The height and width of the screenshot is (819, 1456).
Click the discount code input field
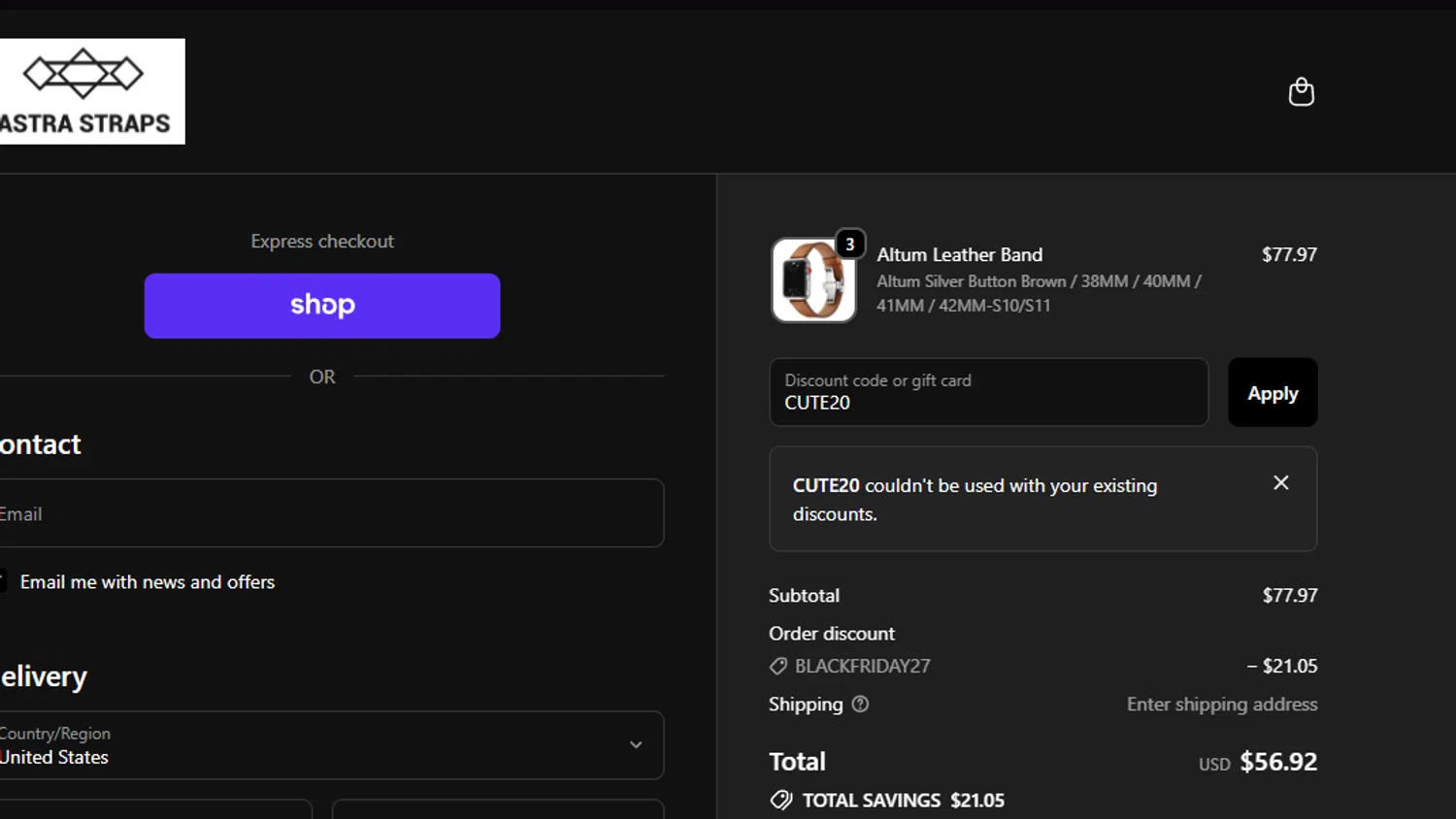click(x=989, y=392)
